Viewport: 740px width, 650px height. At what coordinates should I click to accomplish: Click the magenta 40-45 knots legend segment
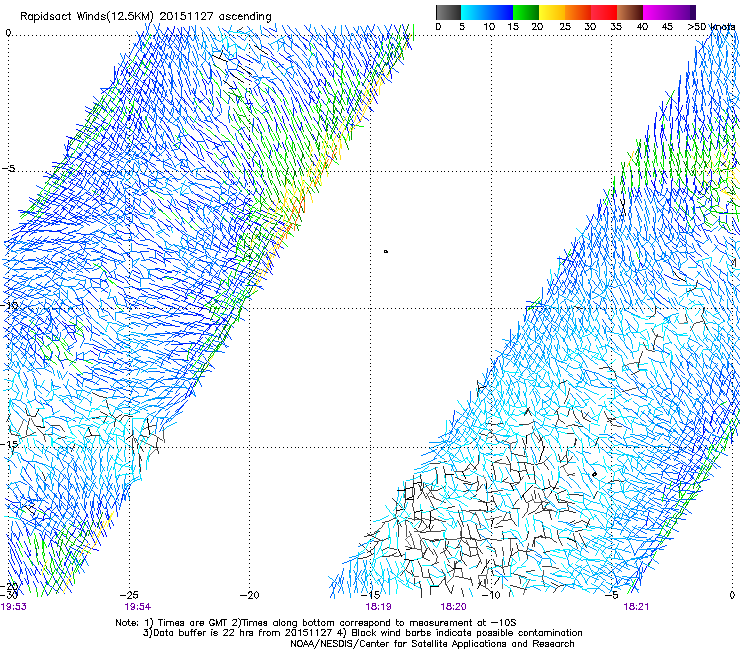[x=656, y=12]
